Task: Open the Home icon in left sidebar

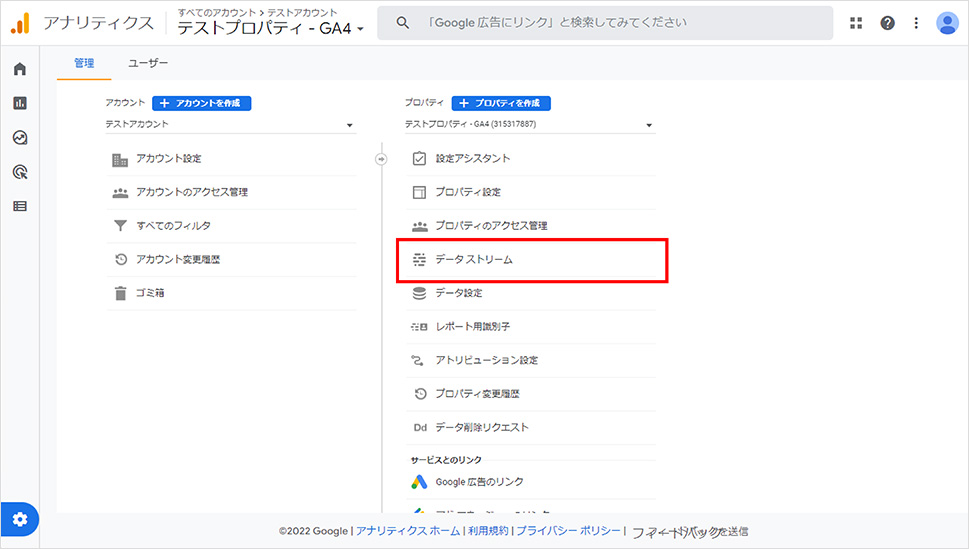Action: [20, 69]
